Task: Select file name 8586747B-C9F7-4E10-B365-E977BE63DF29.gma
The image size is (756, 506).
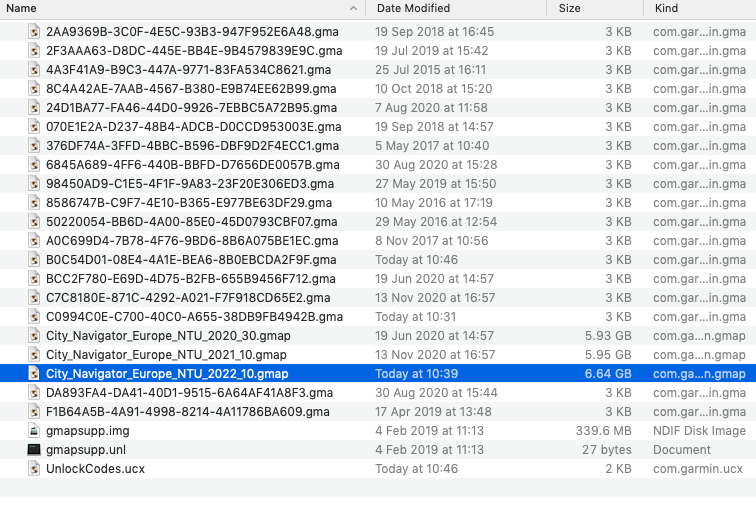Action: [189, 203]
